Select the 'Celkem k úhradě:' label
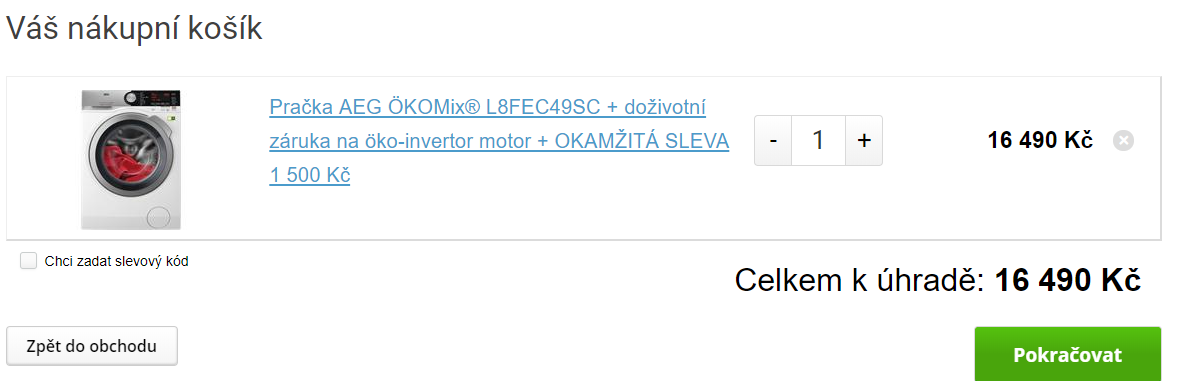 [x=859, y=281]
